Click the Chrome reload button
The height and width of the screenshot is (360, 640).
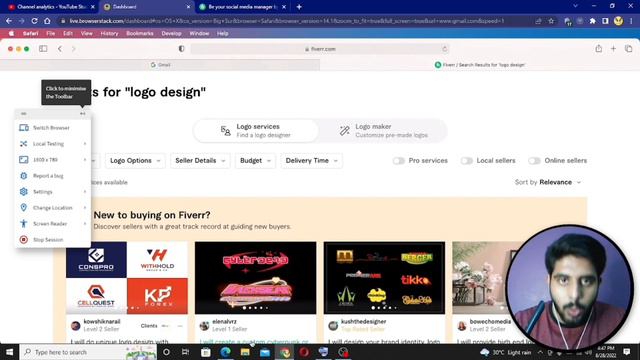(34, 21)
